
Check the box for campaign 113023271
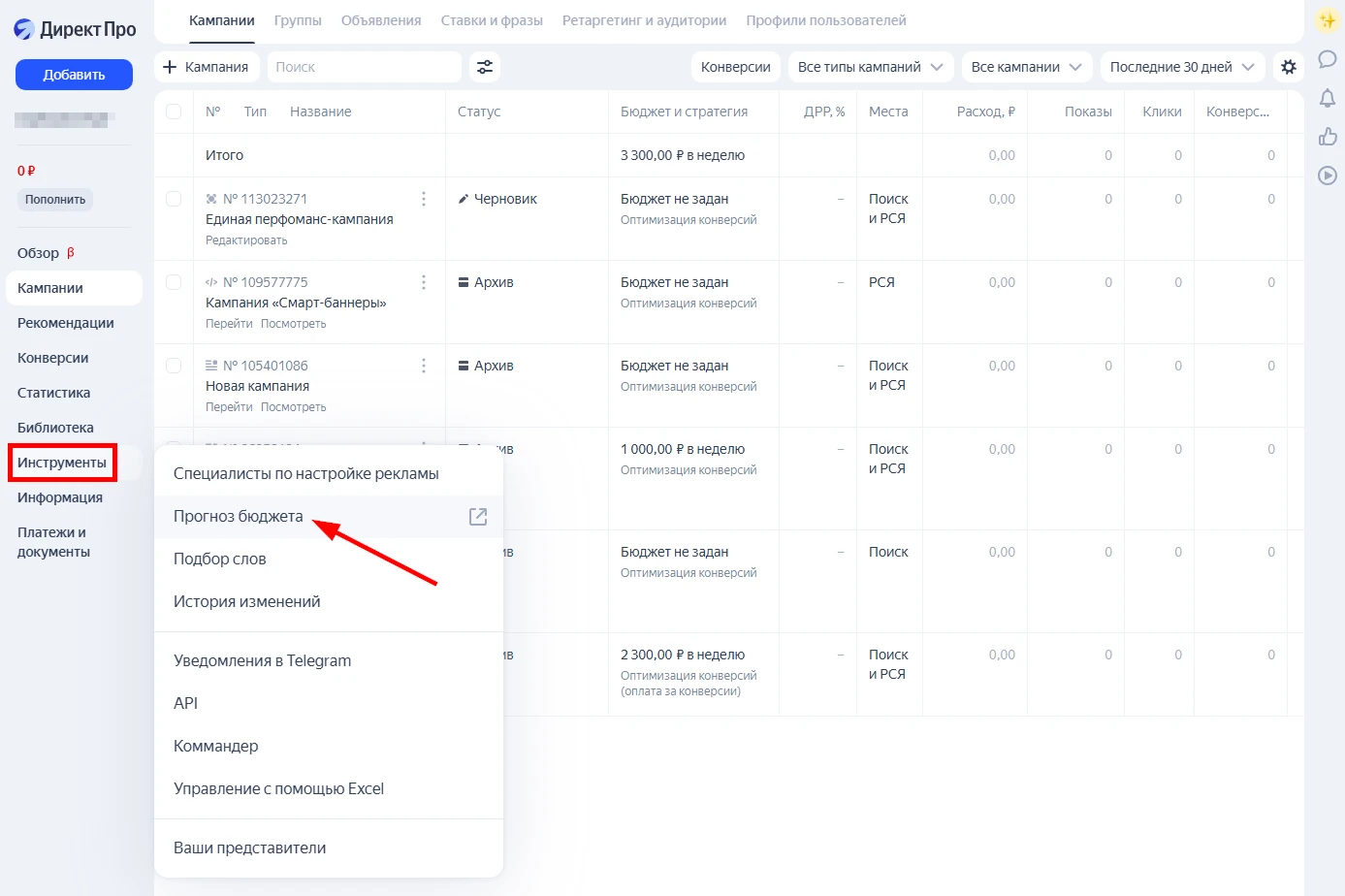174,199
